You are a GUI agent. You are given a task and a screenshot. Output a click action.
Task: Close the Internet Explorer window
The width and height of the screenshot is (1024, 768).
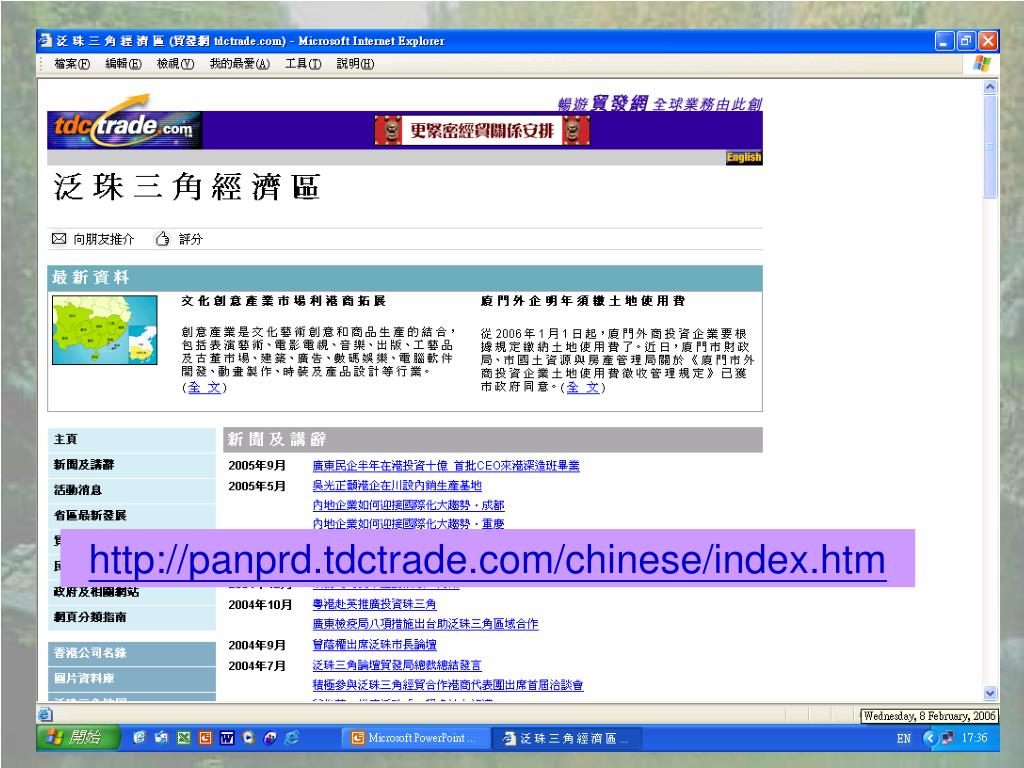pyautogui.click(x=988, y=41)
